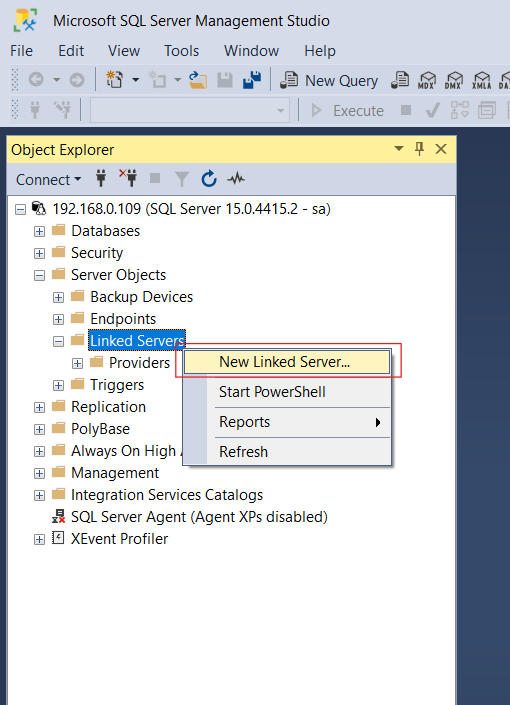Click the New Query toolbar button
Viewport: 510px width, 705px height.
(x=329, y=81)
